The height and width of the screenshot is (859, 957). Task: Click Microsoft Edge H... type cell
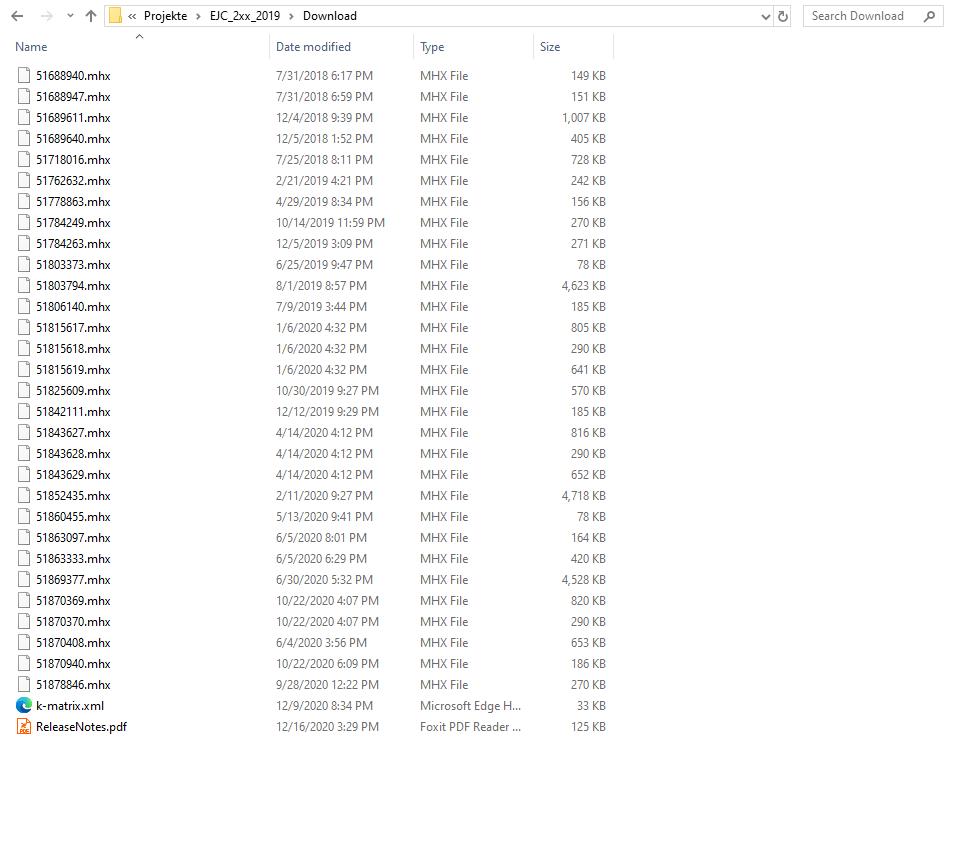point(470,706)
